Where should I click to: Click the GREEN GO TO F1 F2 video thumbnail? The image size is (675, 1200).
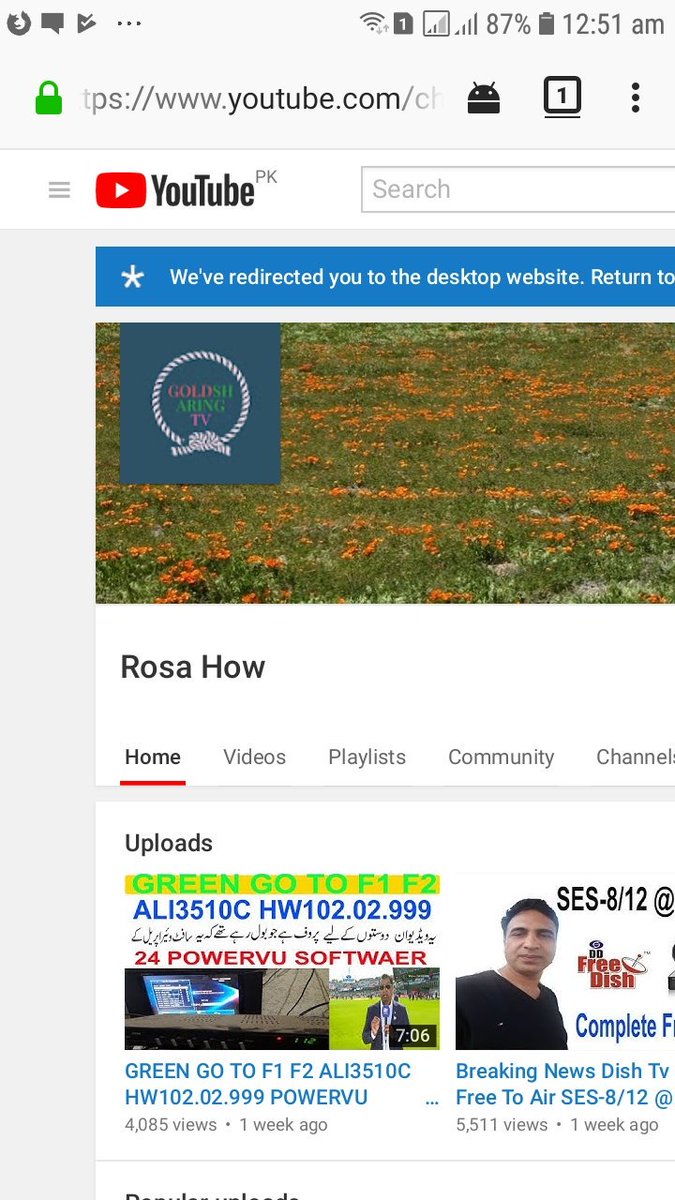[282, 962]
